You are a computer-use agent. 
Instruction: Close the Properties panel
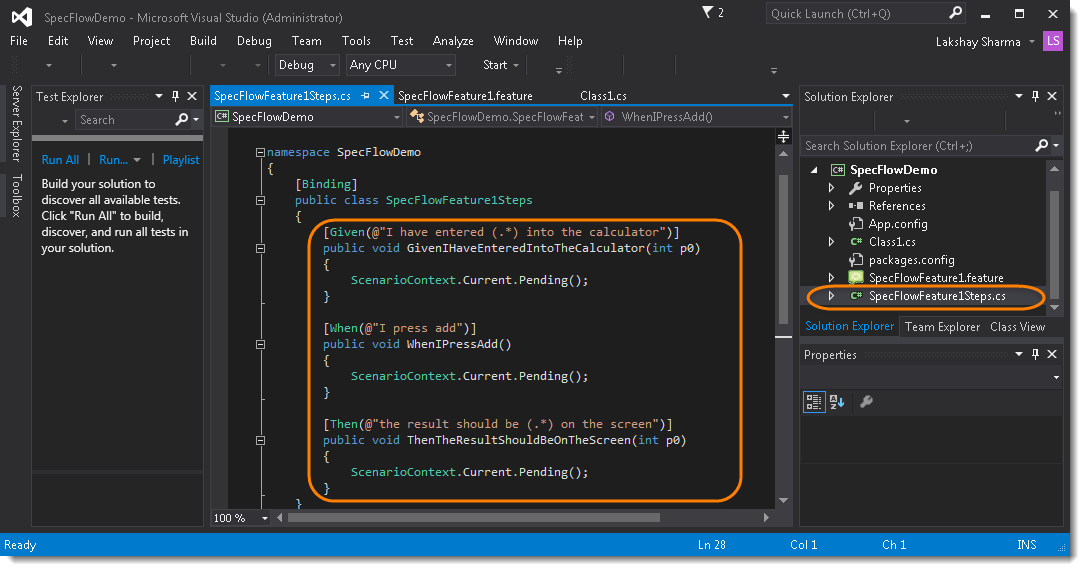1052,354
